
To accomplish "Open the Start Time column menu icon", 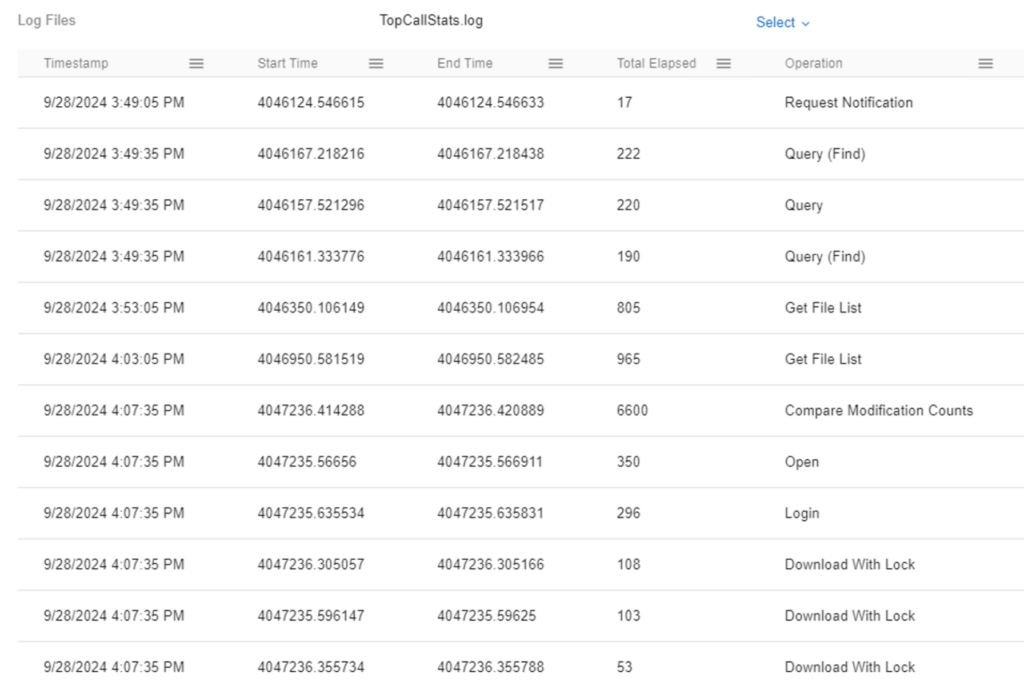I will [376, 63].
